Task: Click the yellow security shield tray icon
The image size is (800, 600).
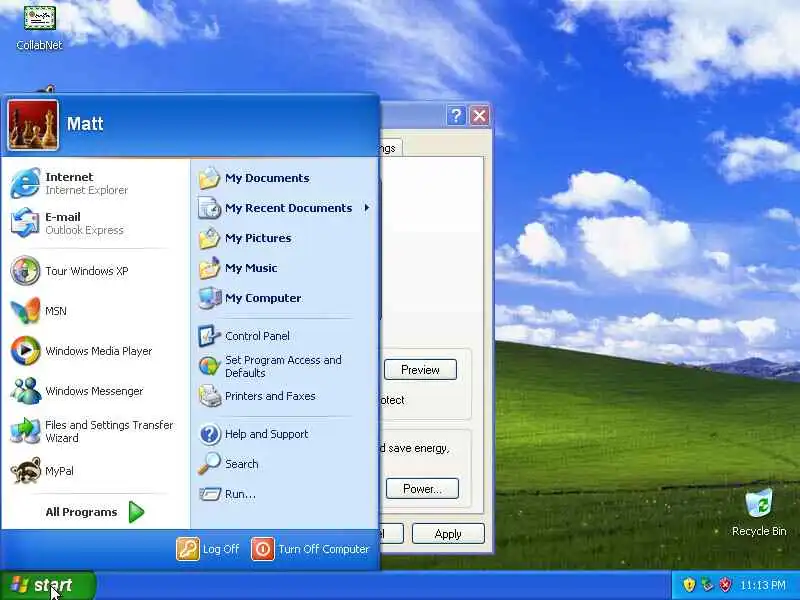Action: tap(689, 585)
